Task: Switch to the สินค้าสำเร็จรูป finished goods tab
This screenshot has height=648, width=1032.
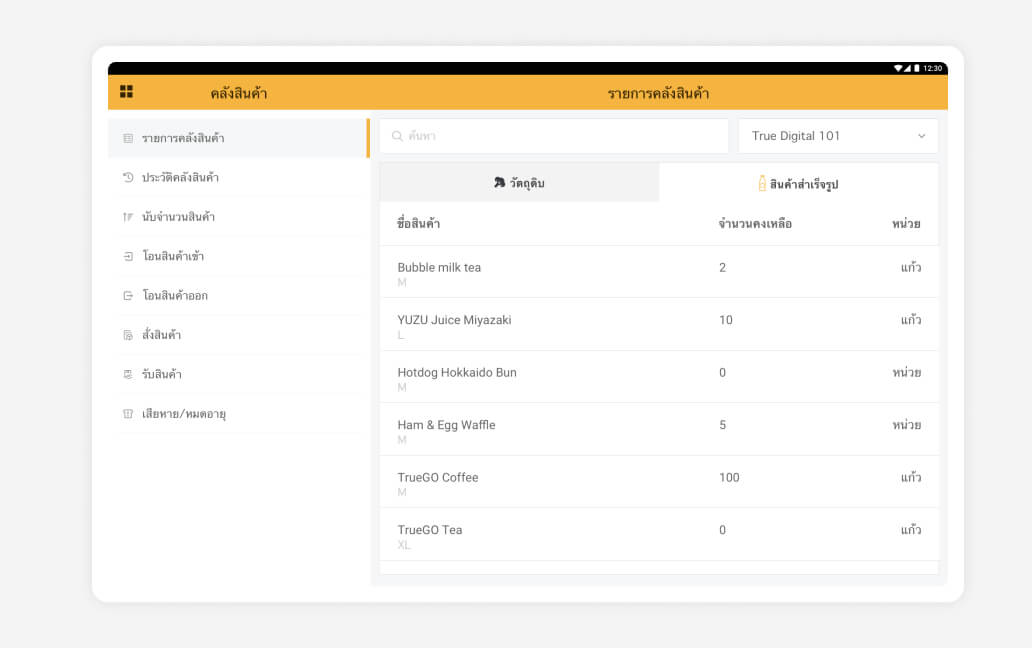Action: (x=798, y=183)
